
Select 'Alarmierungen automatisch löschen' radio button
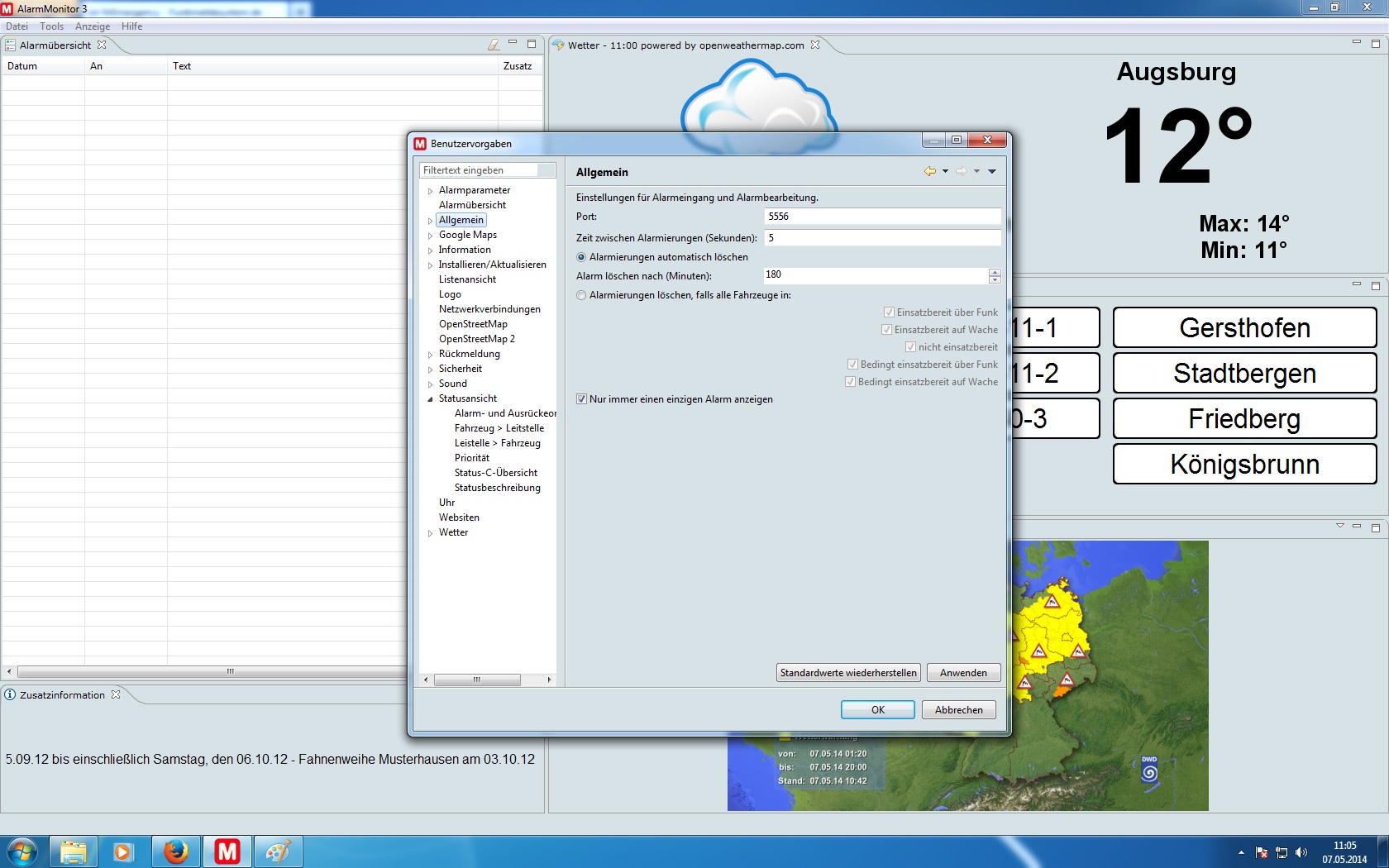581,257
